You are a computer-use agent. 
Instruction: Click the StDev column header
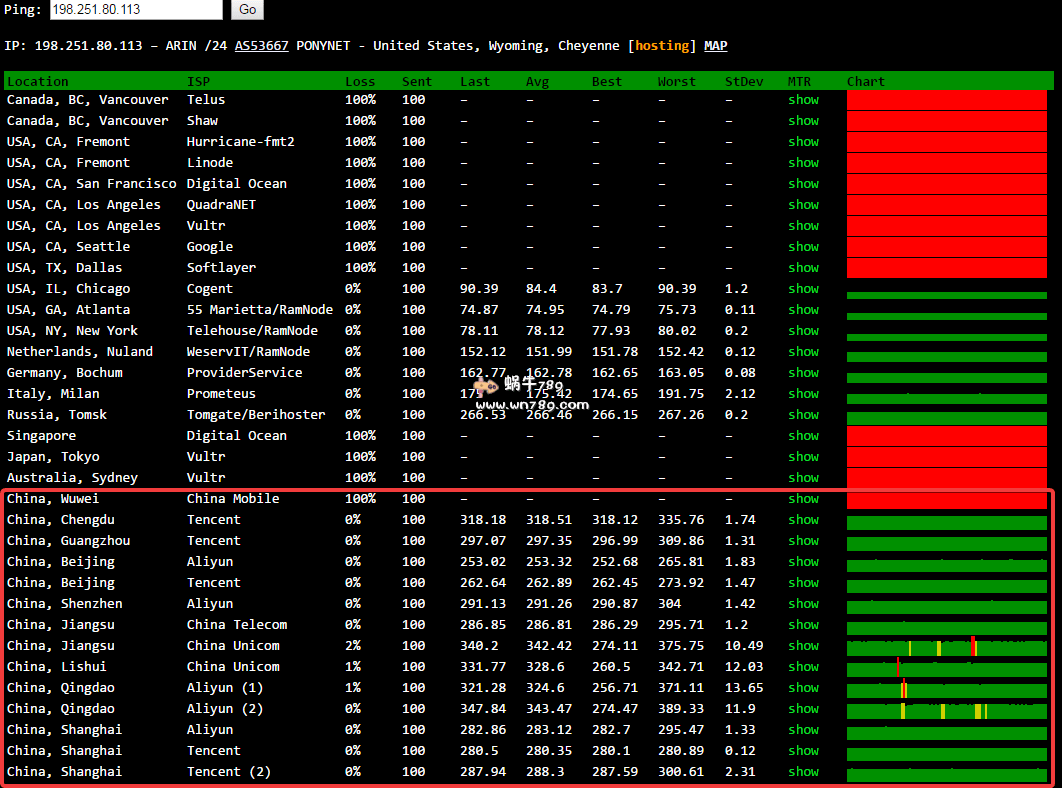click(x=743, y=82)
